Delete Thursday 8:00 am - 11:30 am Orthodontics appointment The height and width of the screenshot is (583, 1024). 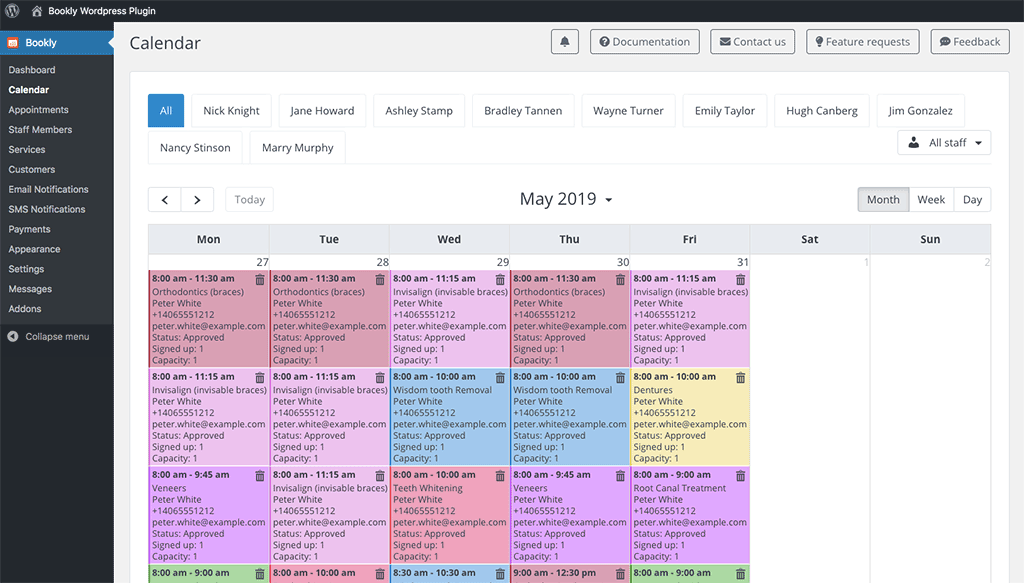(x=620, y=279)
